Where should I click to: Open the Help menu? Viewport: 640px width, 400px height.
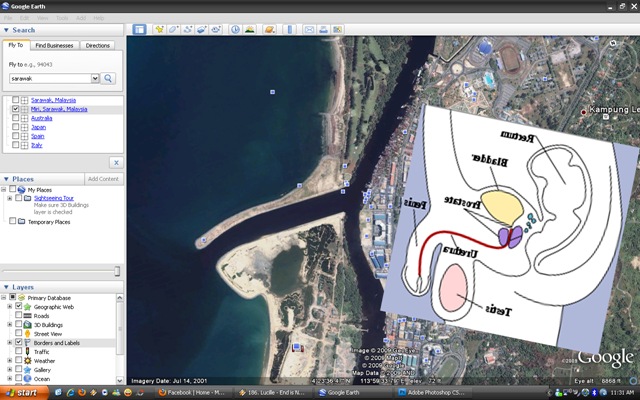click(98, 18)
